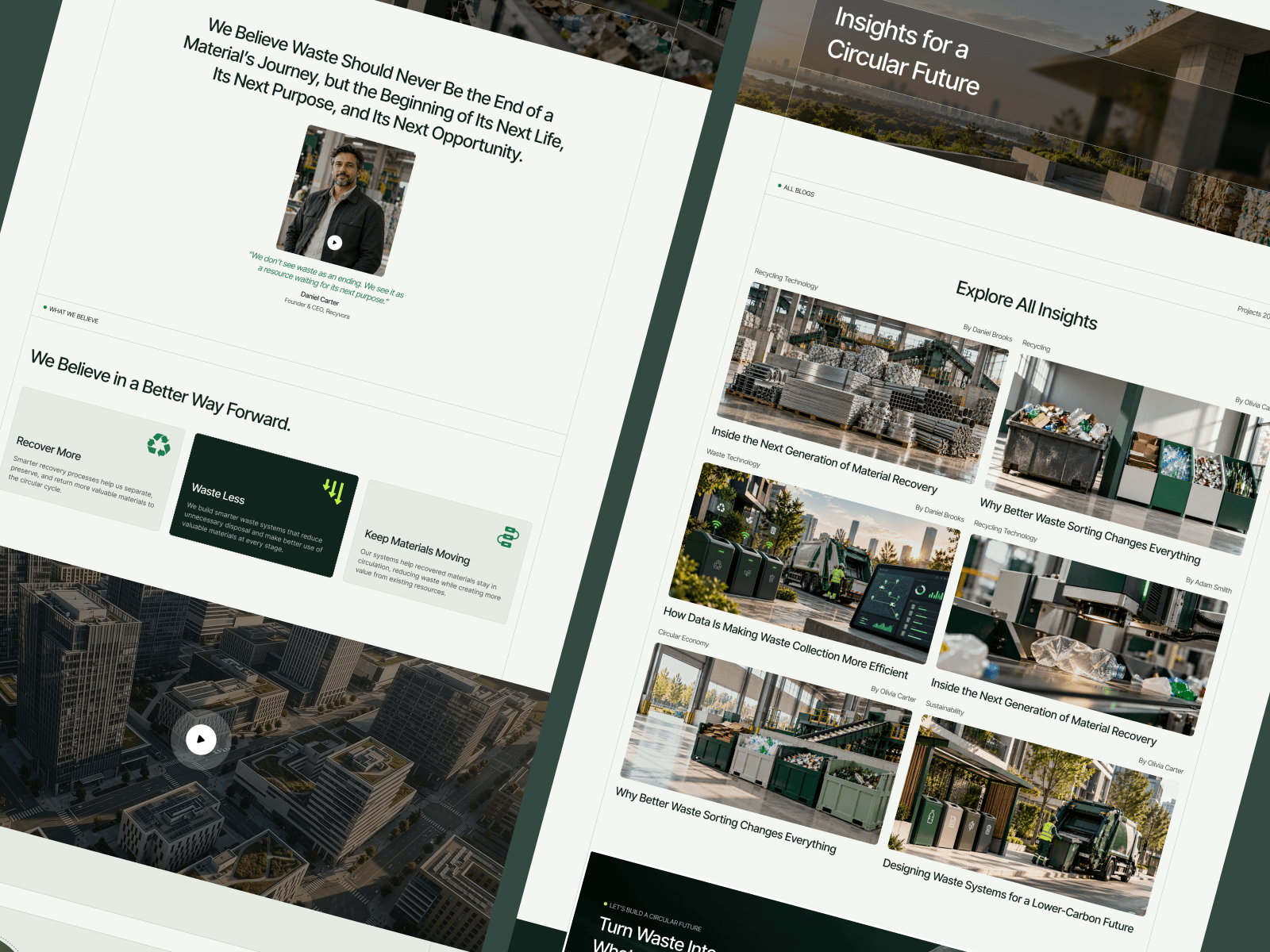
Task: Click the circulation icon on Keep Materials Moving card
Action: (508, 537)
